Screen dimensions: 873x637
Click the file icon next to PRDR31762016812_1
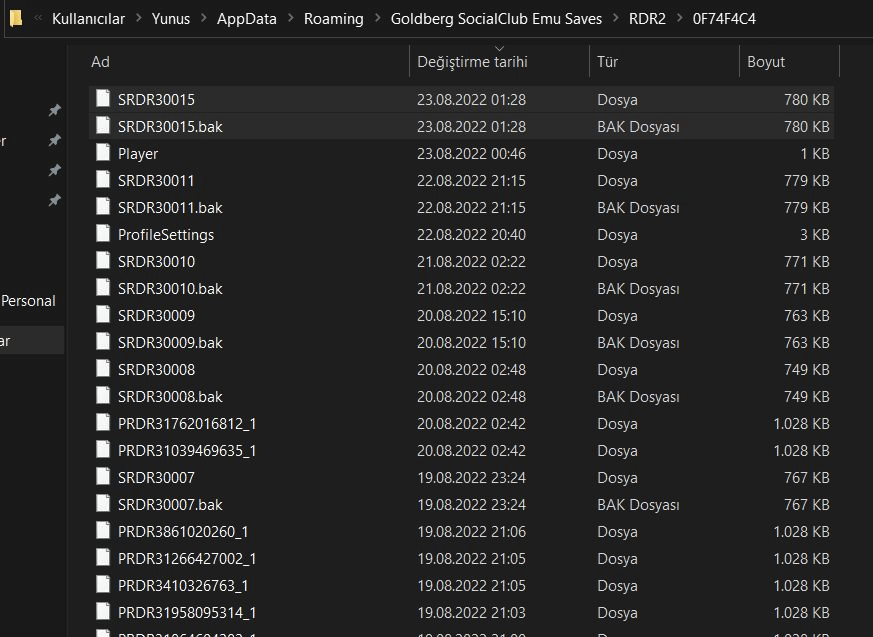[103, 423]
